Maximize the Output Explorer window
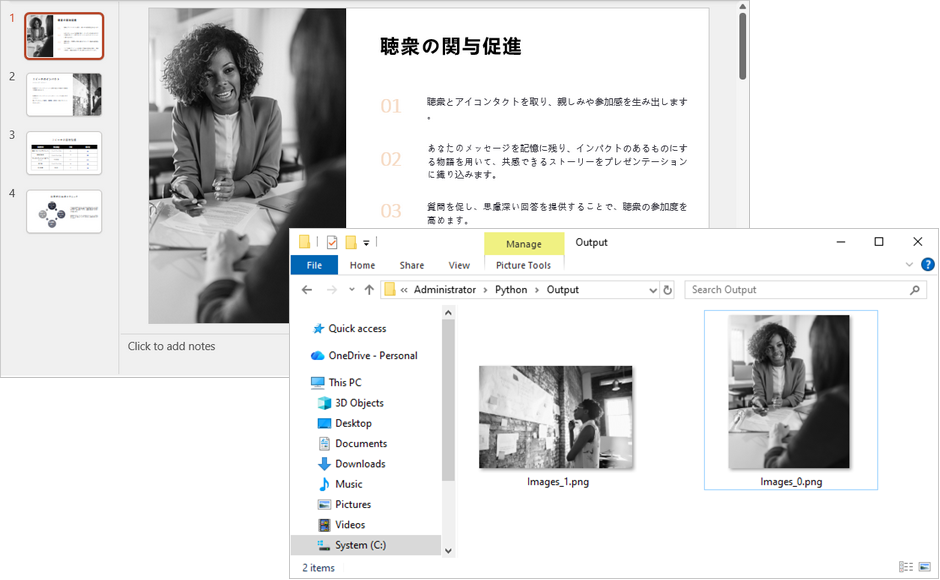Viewport: 940px width, 580px height. click(879, 242)
